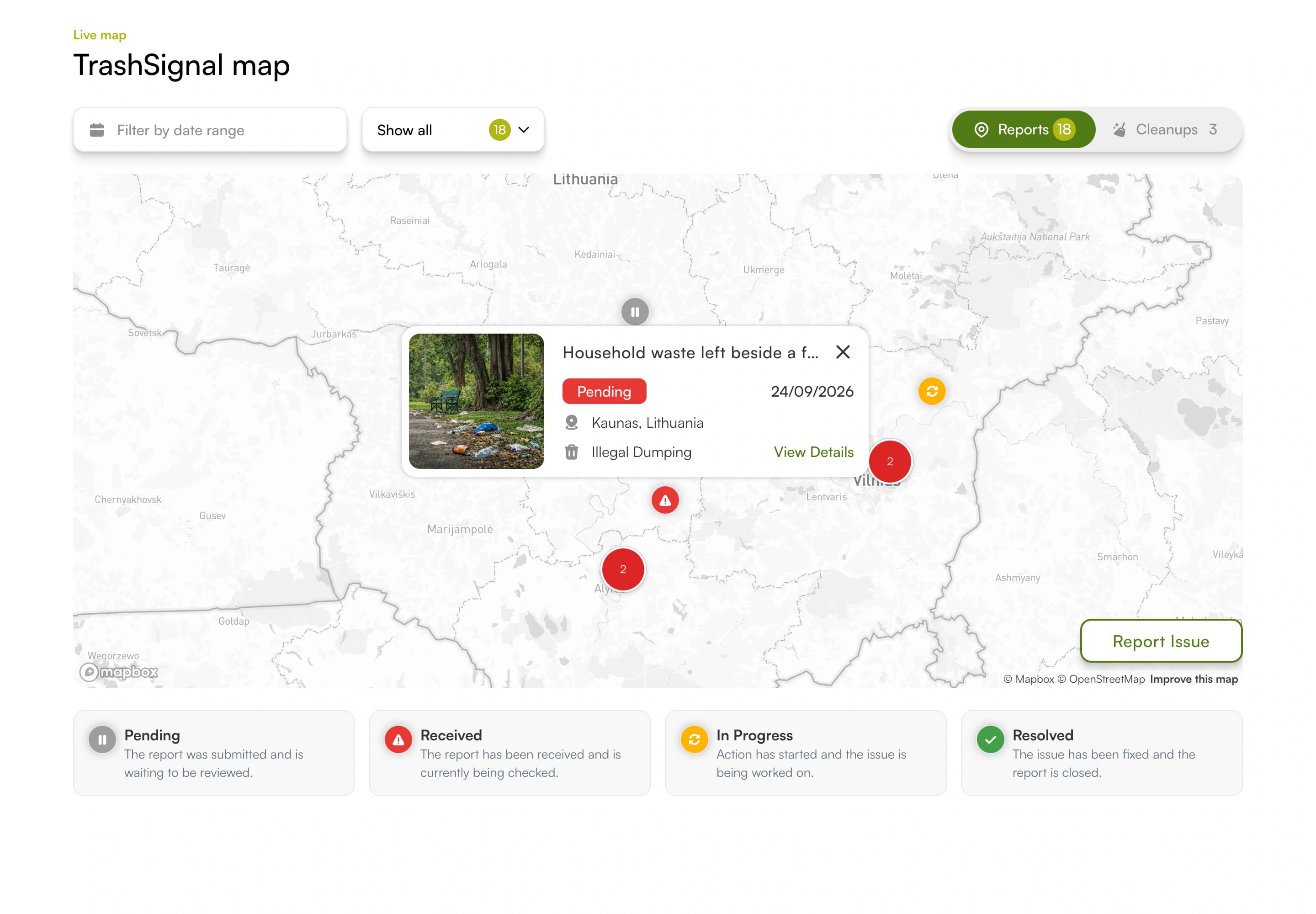
Task: Click the red Pending status badge
Action: pyautogui.click(x=604, y=391)
